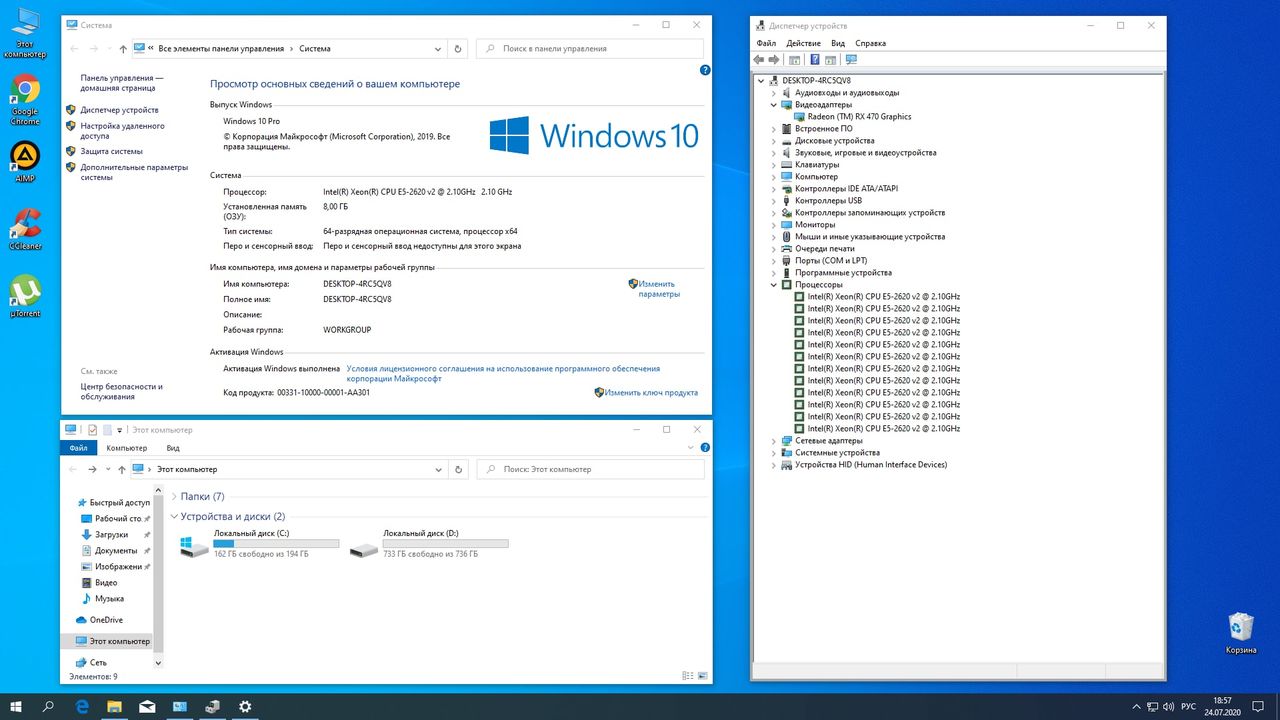Click the blue question-mark help icon in Device Manager

tap(815, 60)
